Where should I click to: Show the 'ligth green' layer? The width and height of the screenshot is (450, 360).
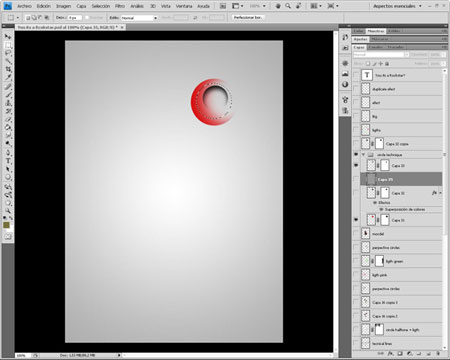[x=356, y=261]
